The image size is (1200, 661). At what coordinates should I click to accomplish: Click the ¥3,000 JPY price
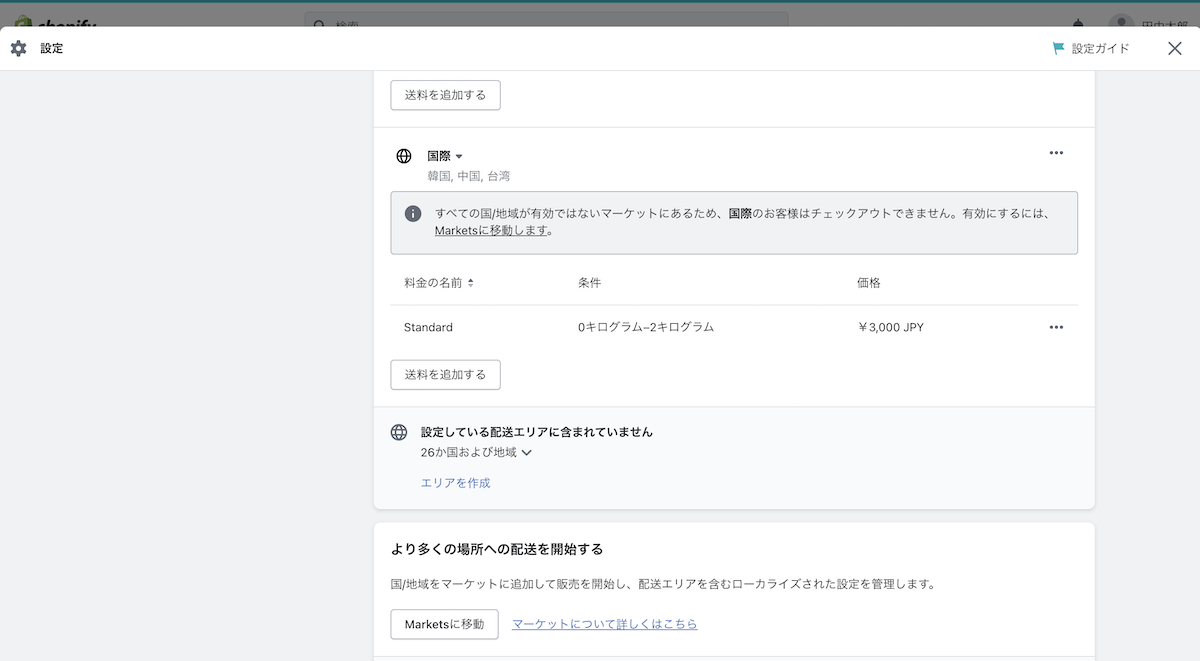pyautogui.click(x=891, y=327)
